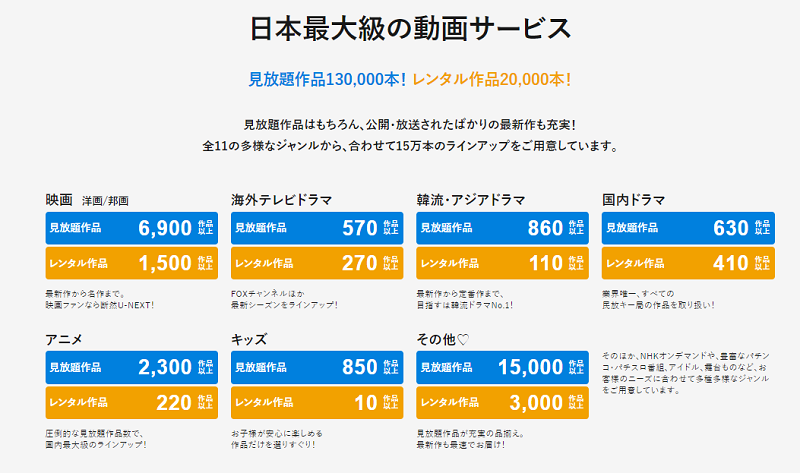Select アニメ レンタル作品 220 box
This screenshot has width=800, height=473.
click(132, 403)
